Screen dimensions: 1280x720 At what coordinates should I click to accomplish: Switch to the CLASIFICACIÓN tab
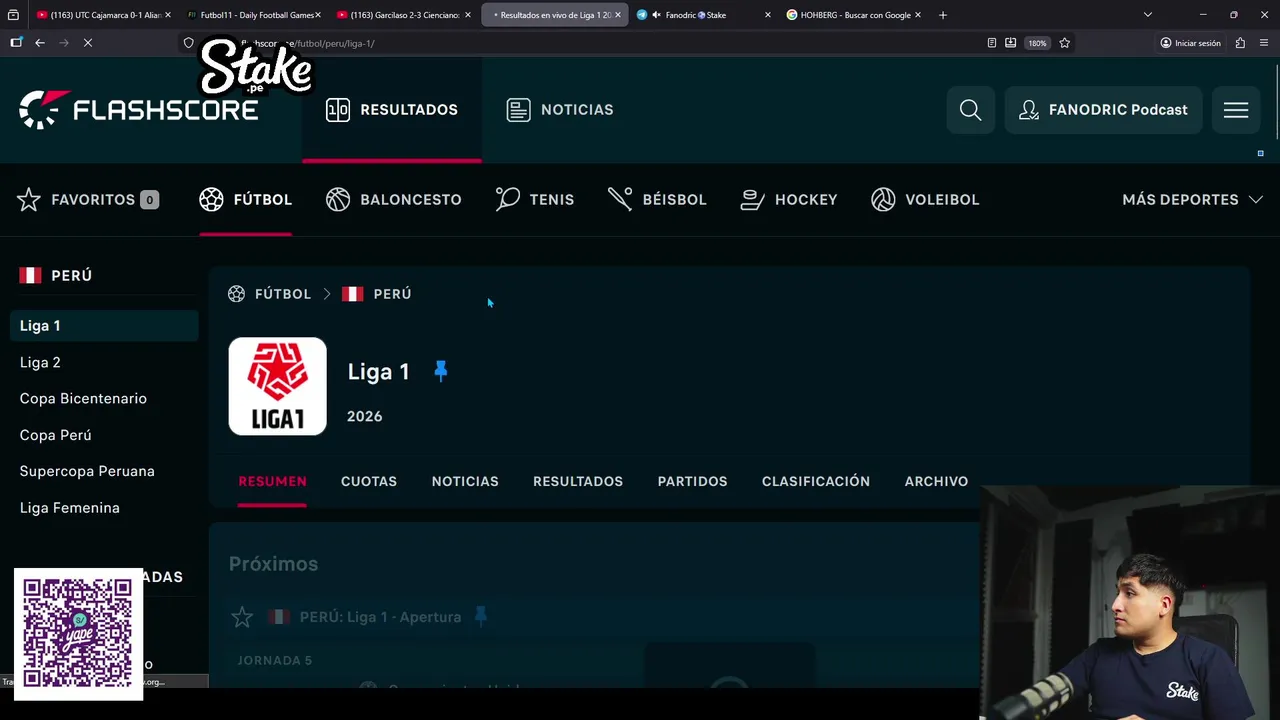(x=816, y=481)
